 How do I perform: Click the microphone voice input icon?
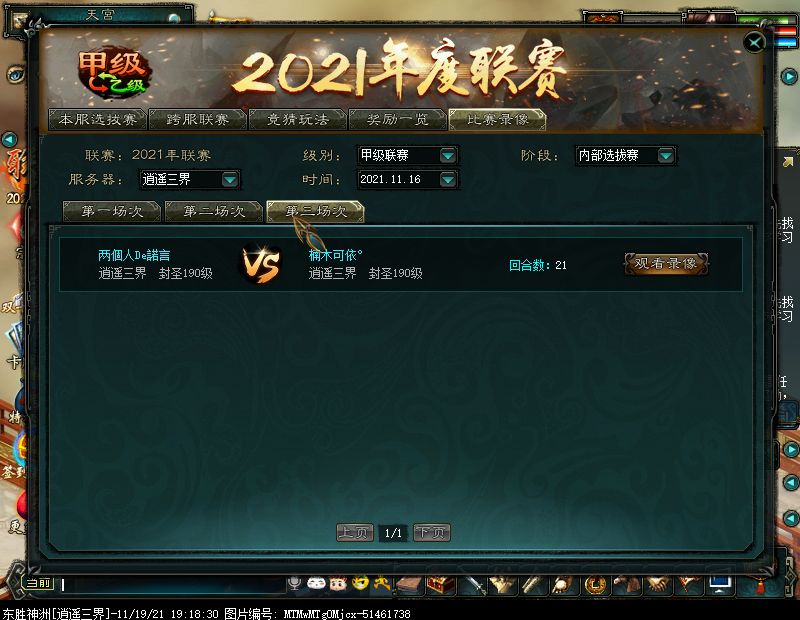point(294,583)
